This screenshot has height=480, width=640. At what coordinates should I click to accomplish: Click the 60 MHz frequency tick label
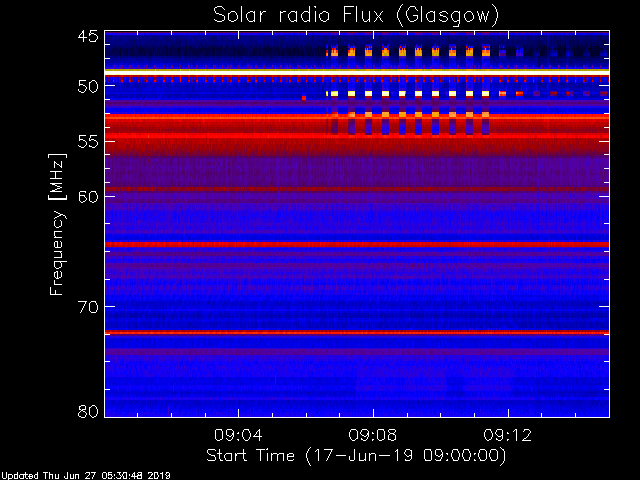(x=87, y=197)
